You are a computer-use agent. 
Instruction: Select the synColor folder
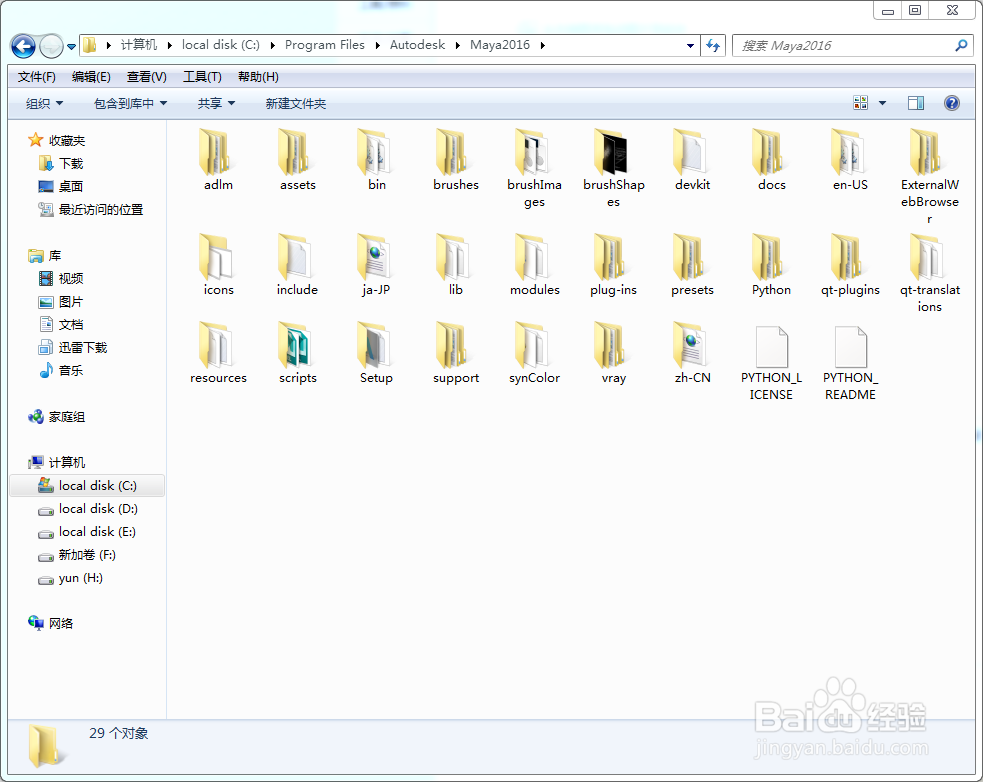point(534,352)
